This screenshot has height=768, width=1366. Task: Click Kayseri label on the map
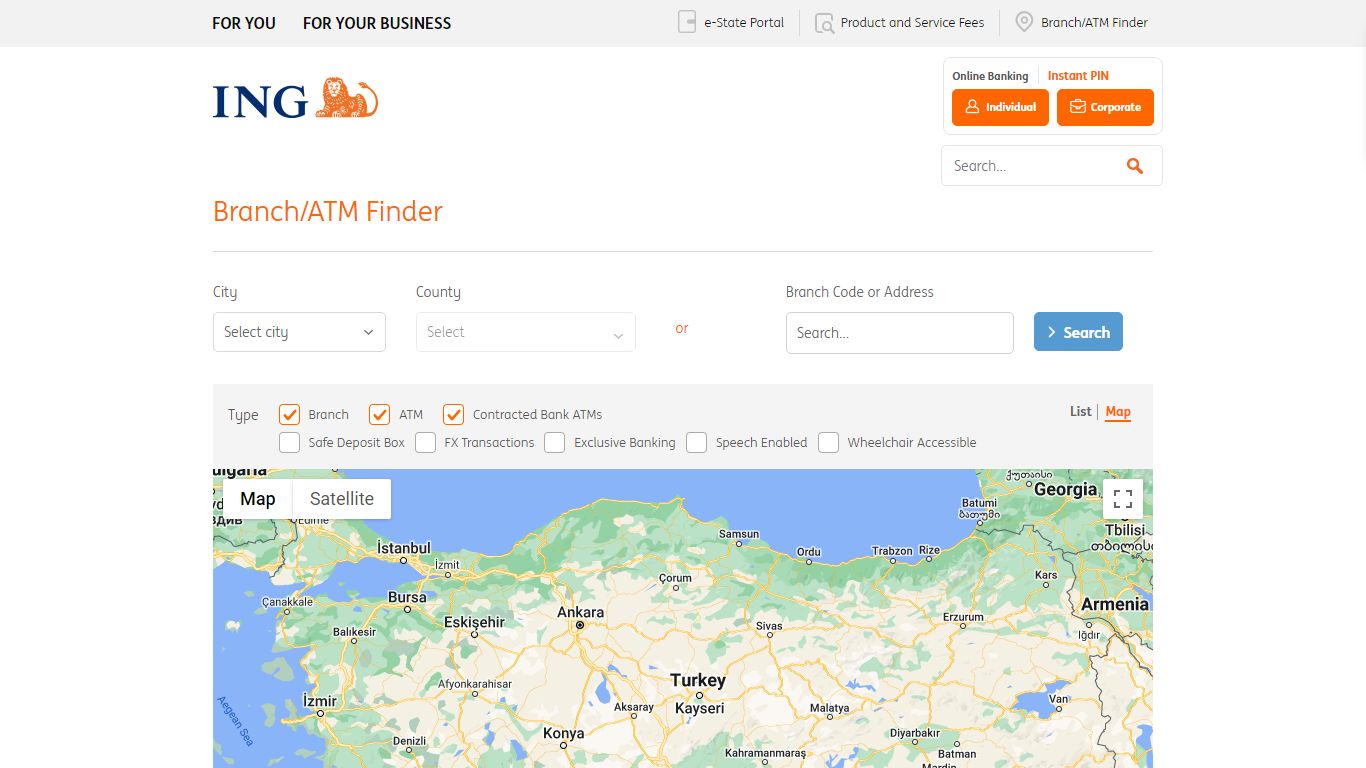pyautogui.click(x=700, y=708)
